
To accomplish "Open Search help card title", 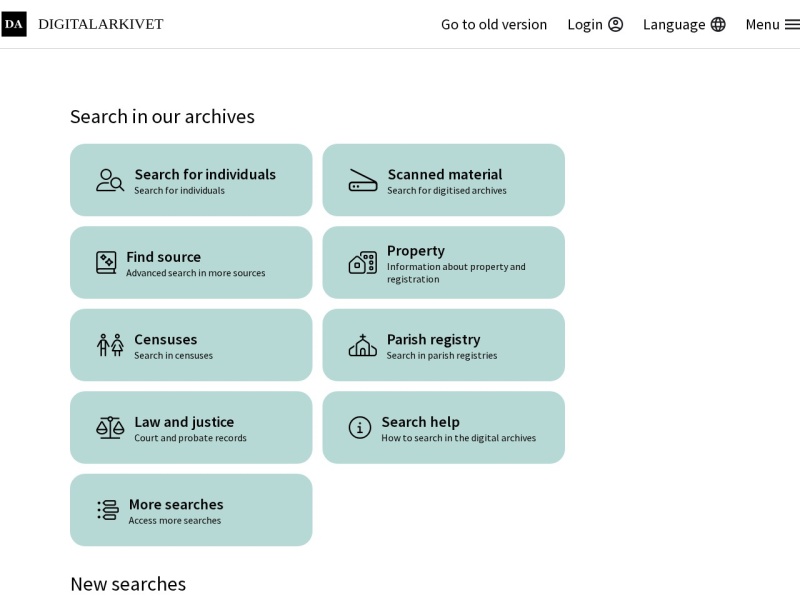I will point(420,422).
